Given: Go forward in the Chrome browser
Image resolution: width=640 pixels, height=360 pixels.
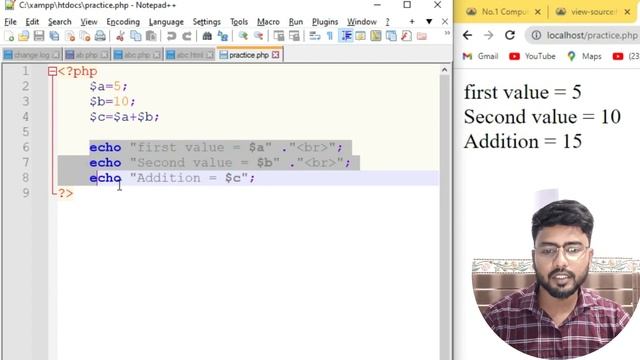Looking at the screenshot, I should pos(489,36).
